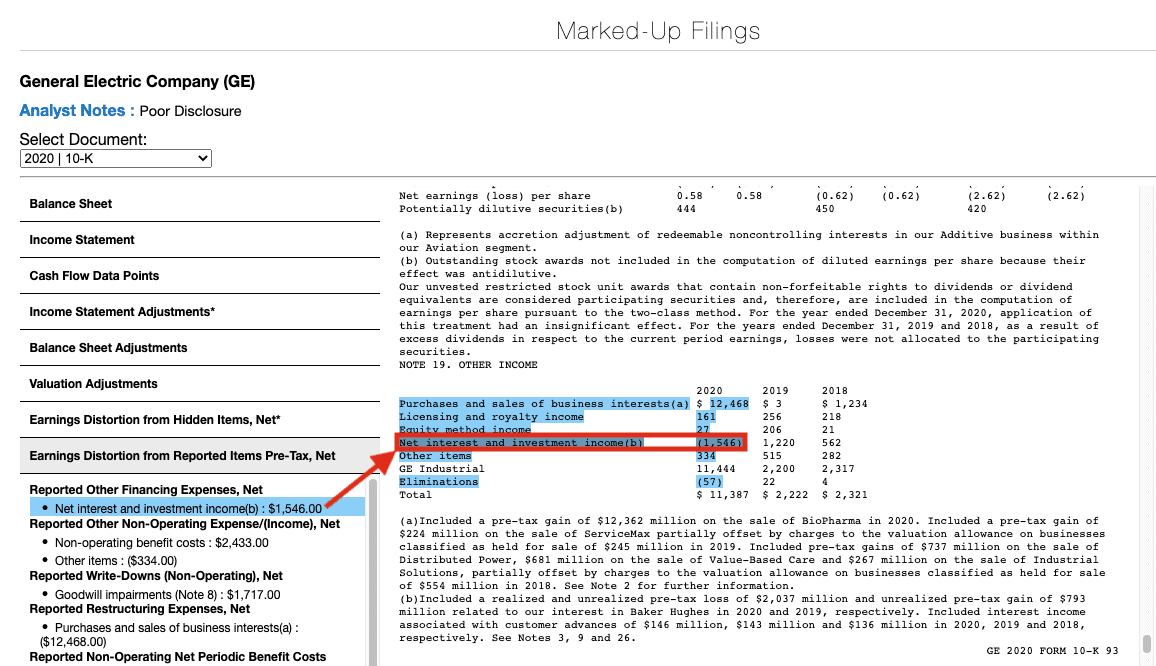Click the $ 2,321 total for 2018

[845, 495]
